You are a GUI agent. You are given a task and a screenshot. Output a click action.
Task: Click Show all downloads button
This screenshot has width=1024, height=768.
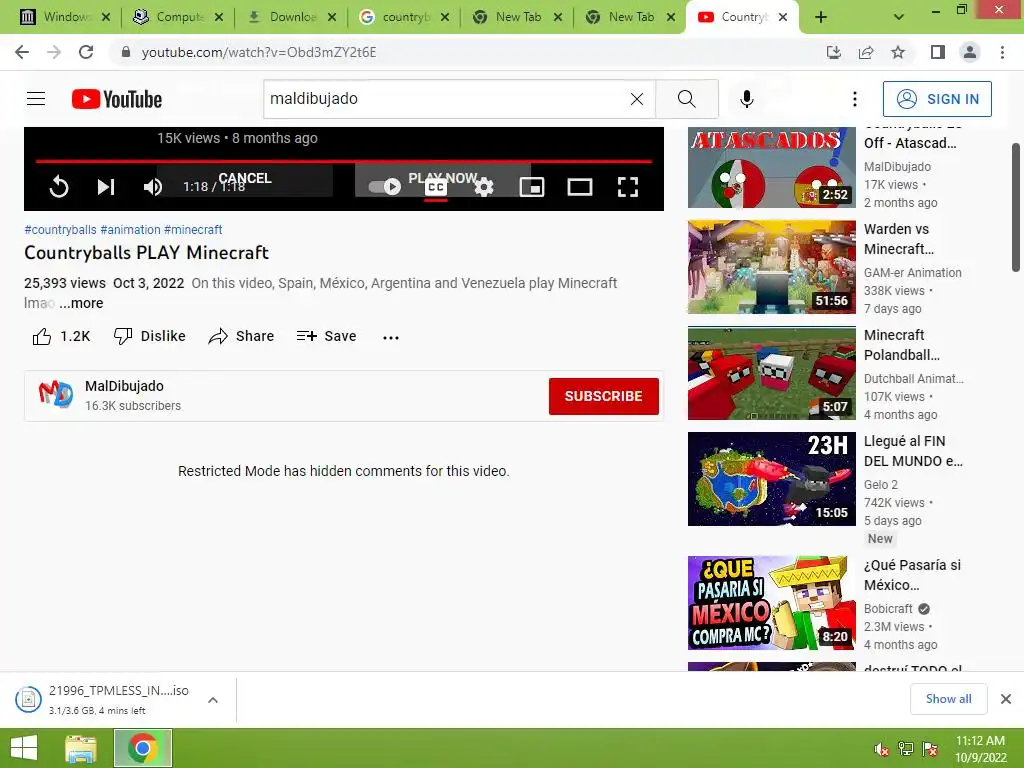pyautogui.click(x=948, y=699)
